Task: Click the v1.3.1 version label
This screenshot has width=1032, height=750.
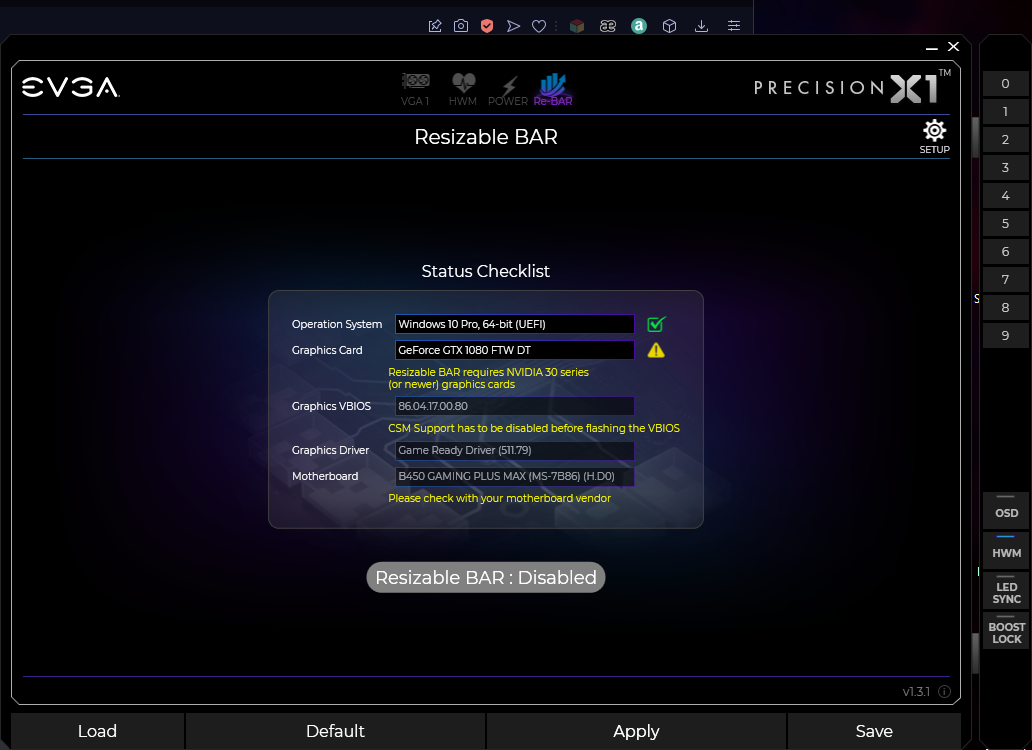Action: [916, 691]
